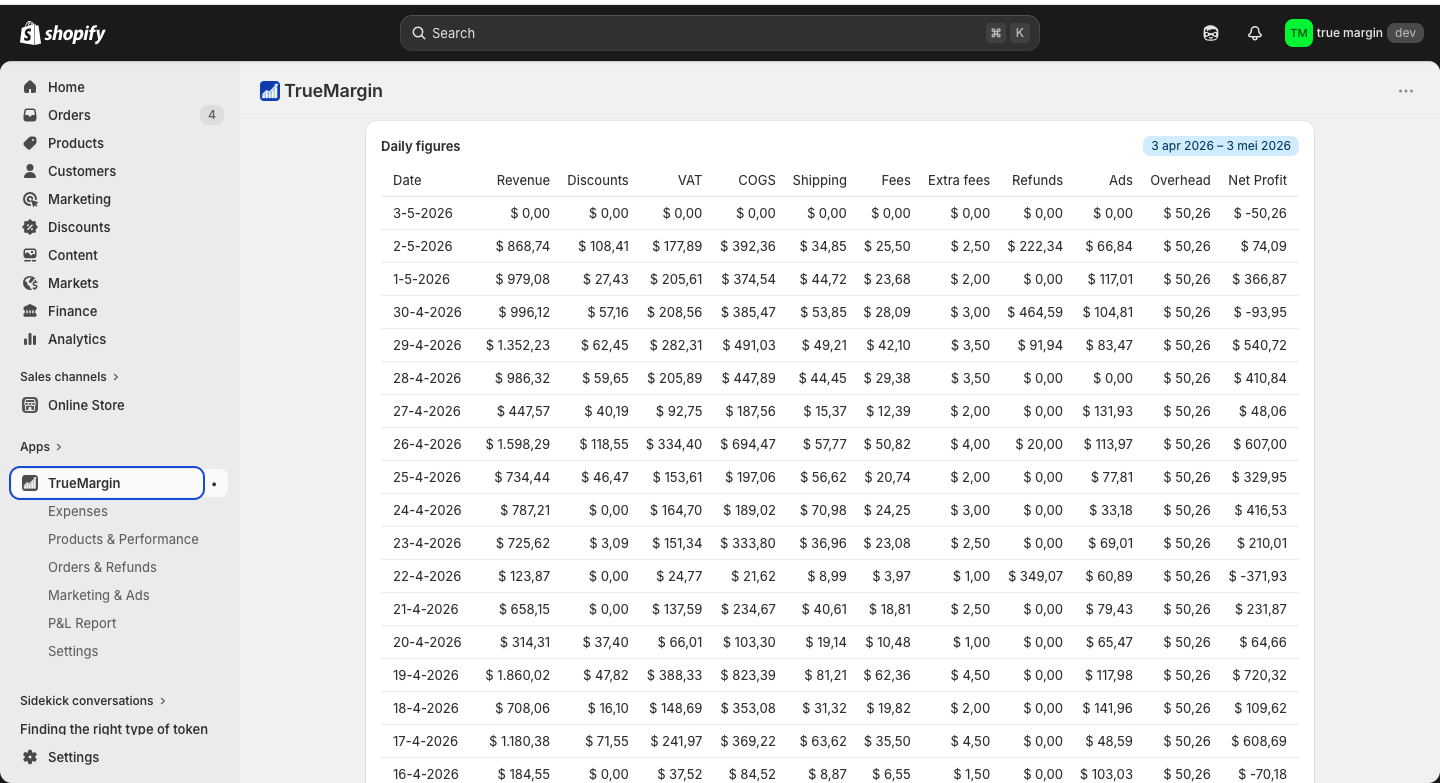Click refunds value $ 464,59
Screen dimensions: 1440x783
coord(1035,312)
